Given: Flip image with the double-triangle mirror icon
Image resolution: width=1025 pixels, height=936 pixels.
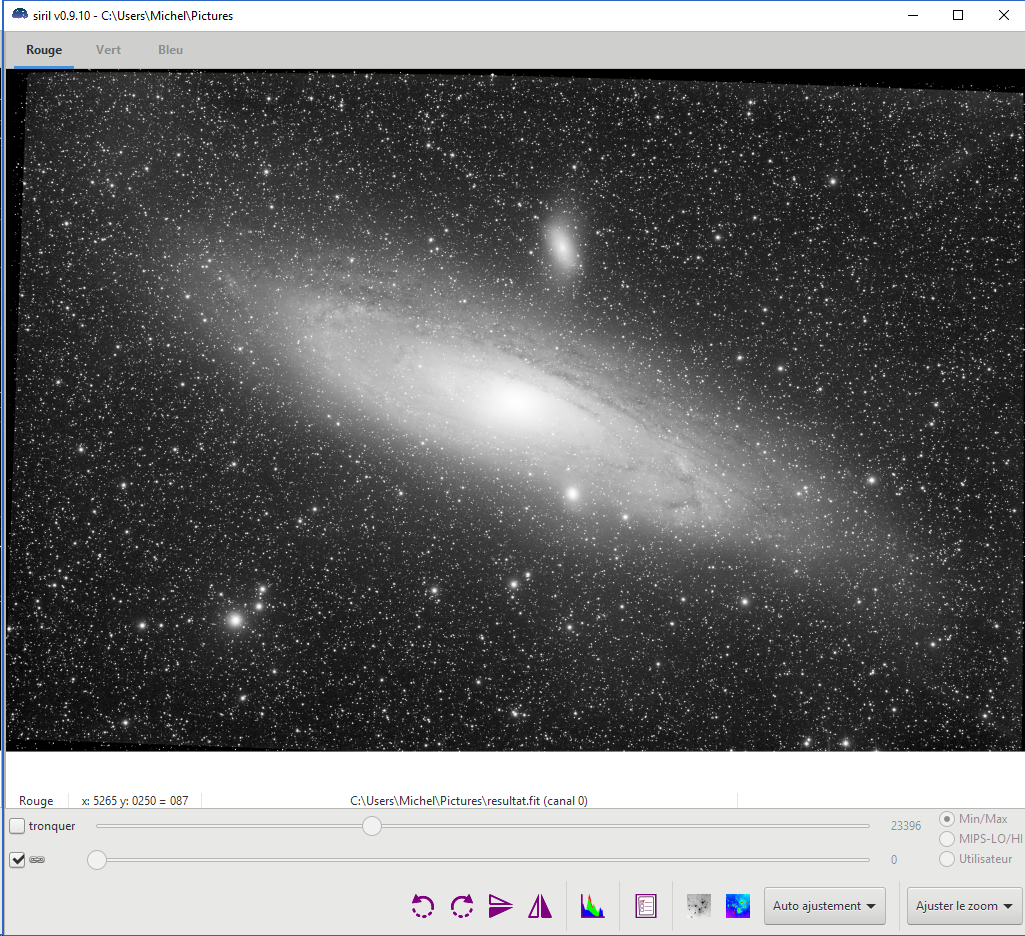Looking at the screenshot, I should coord(540,906).
